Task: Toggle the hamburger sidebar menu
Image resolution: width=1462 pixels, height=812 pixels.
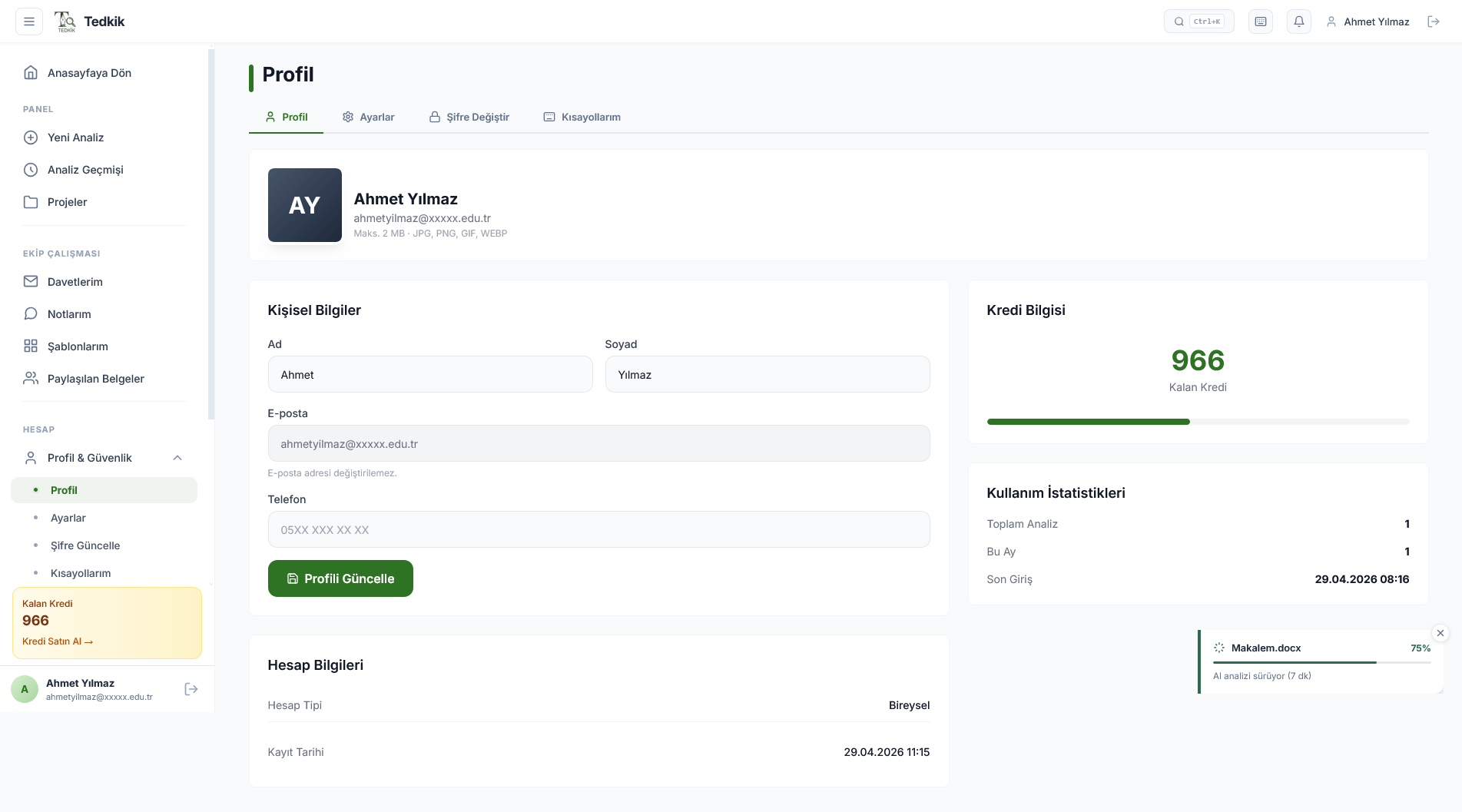Action: [x=29, y=22]
